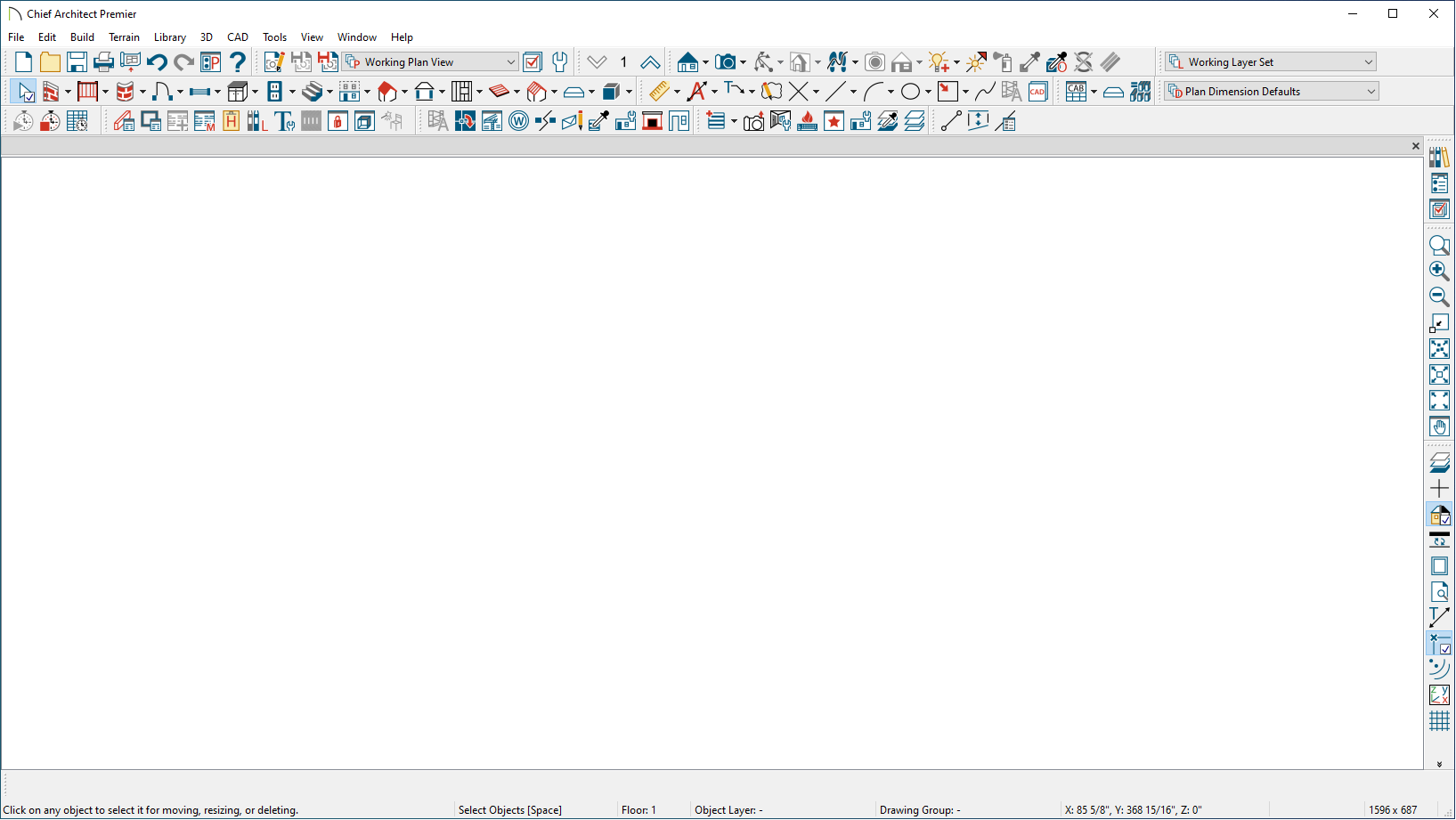
Task: Open the Library Browser side icon
Action: pyautogui.click(x=1439, y=158)
